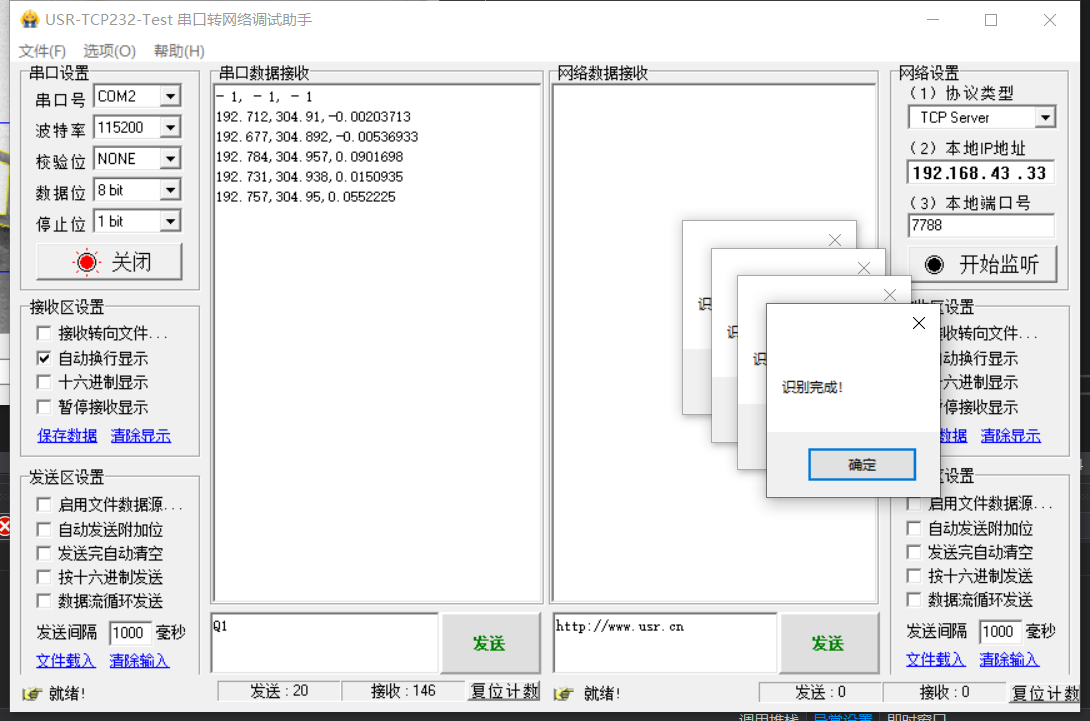
Task: Enable serial 十六进制显示 checkbox
Action: coord(44,382)
